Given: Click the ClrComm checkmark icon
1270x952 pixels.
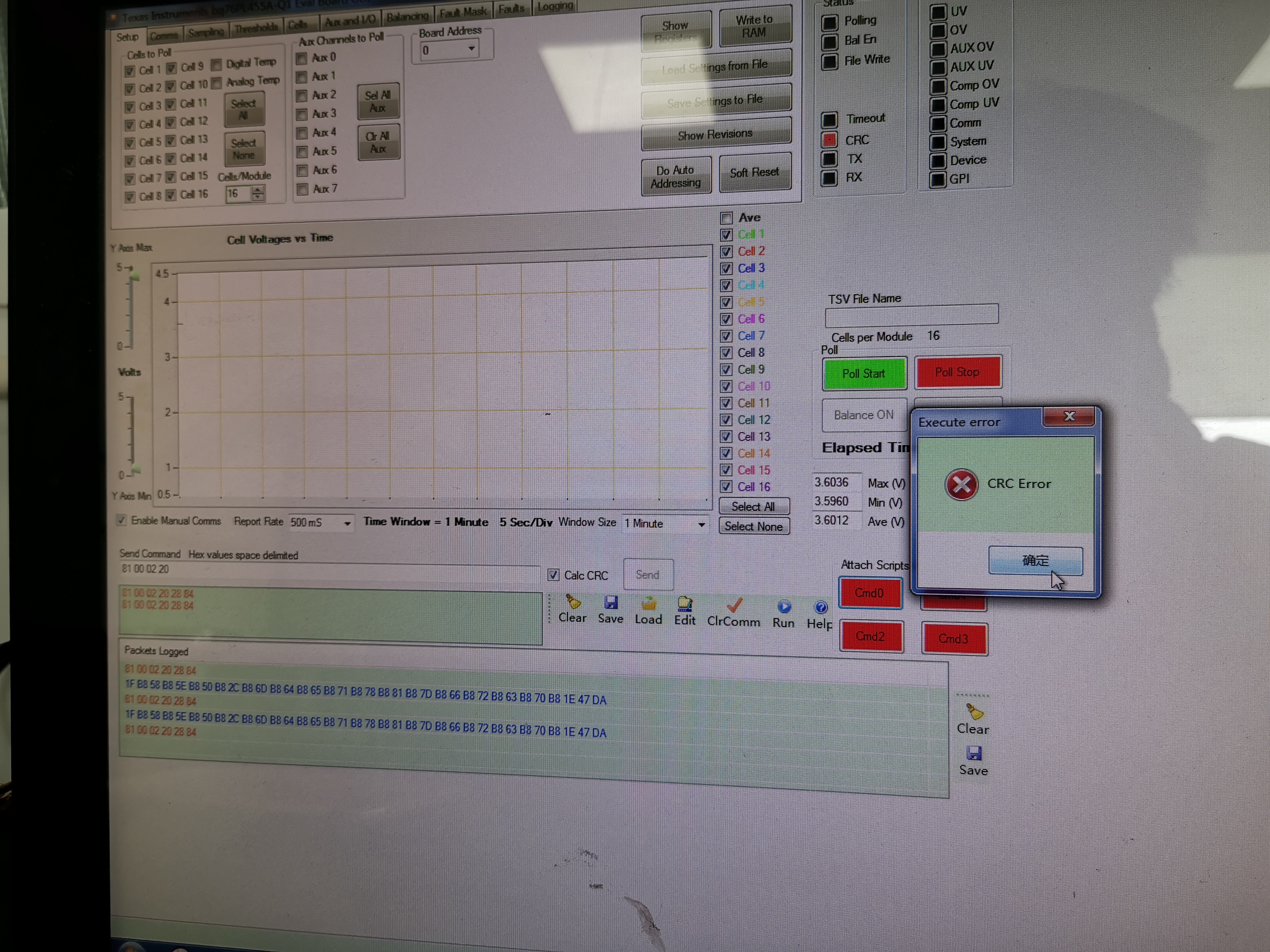Looking at the screenshot, I should (x=734, y=605).
